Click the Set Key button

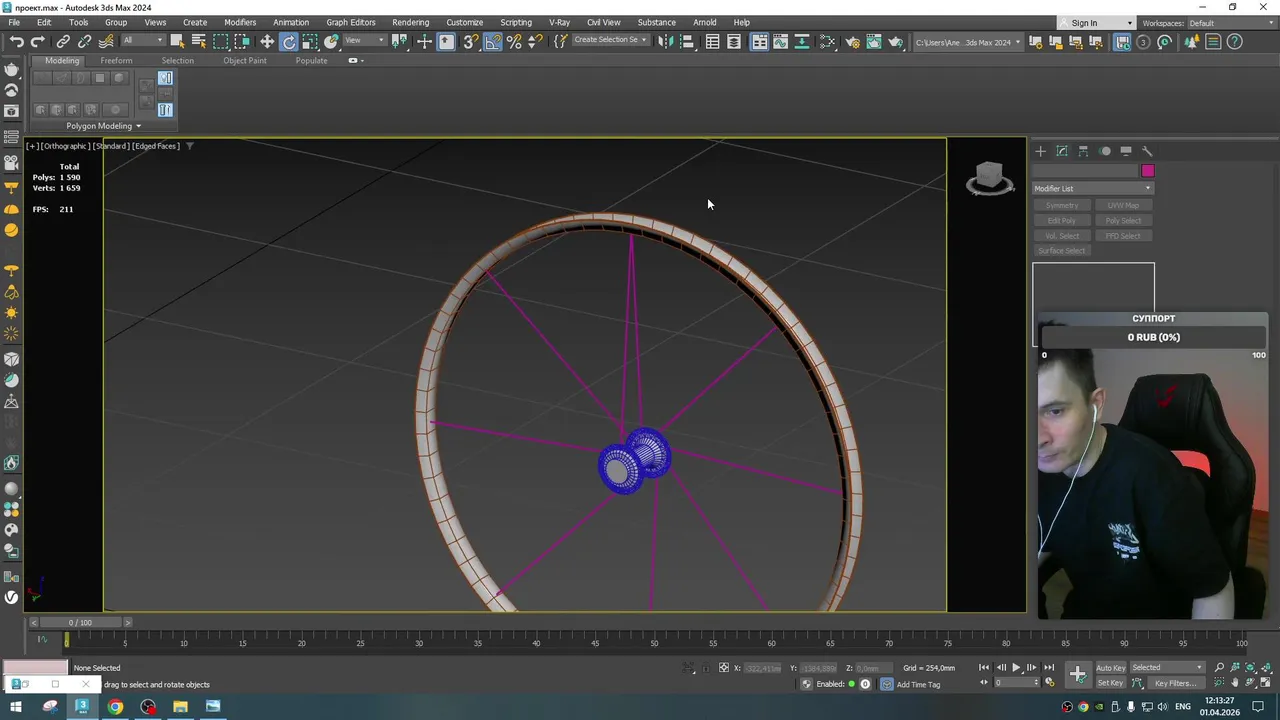point(1110,683)
